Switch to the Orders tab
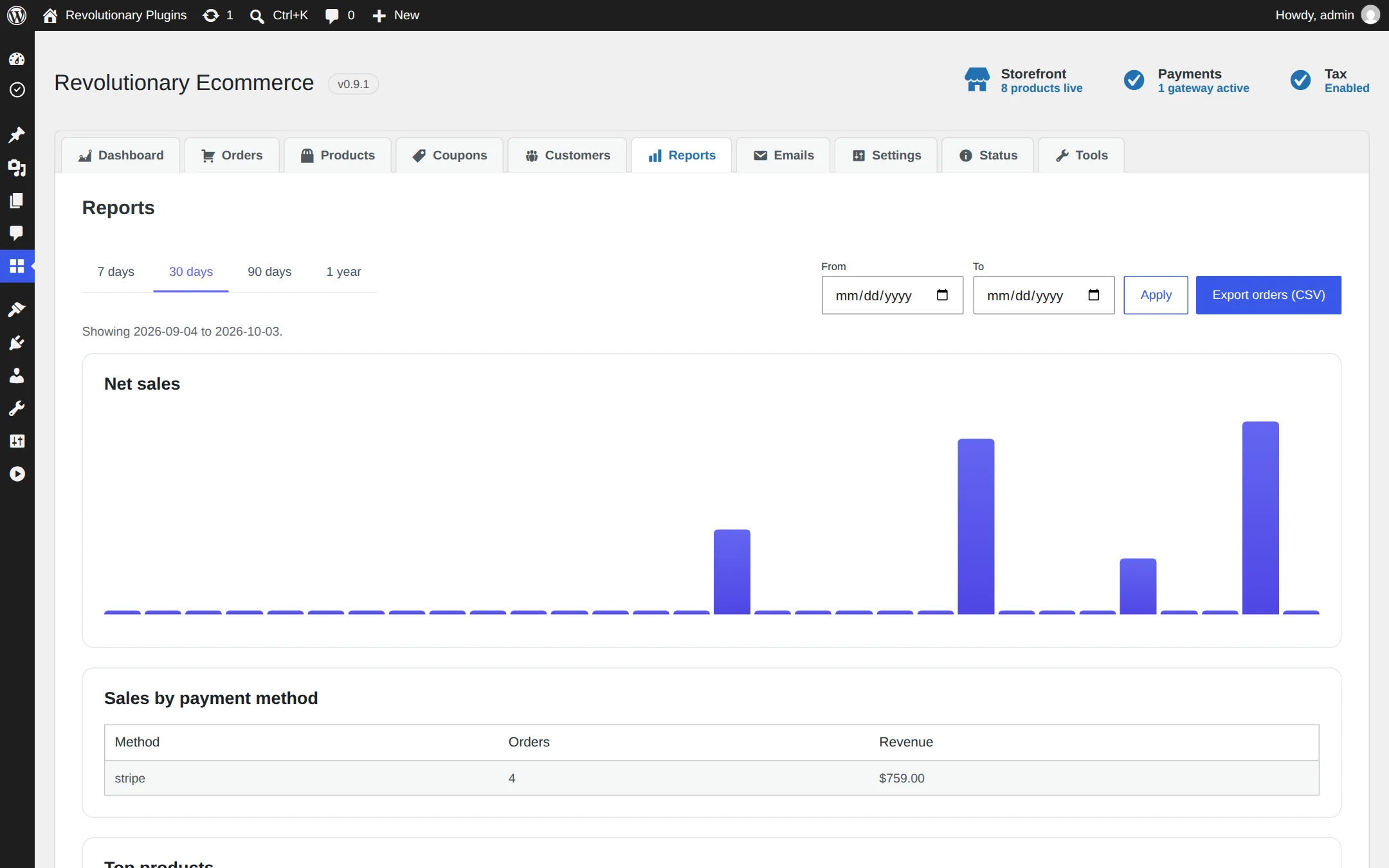1389x868 pixels. (232, 155)
